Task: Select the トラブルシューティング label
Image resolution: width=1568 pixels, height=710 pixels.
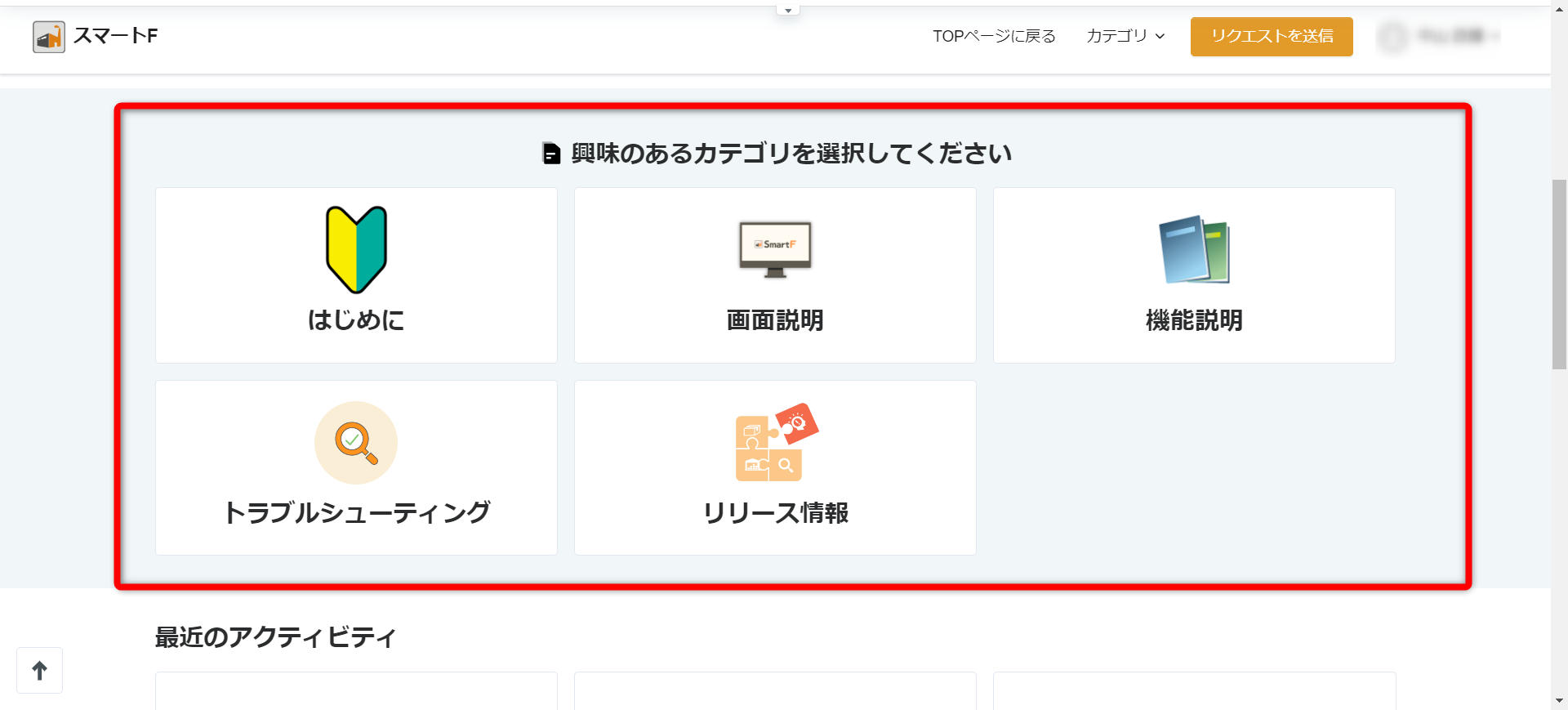Action: [x=356, y=513]
